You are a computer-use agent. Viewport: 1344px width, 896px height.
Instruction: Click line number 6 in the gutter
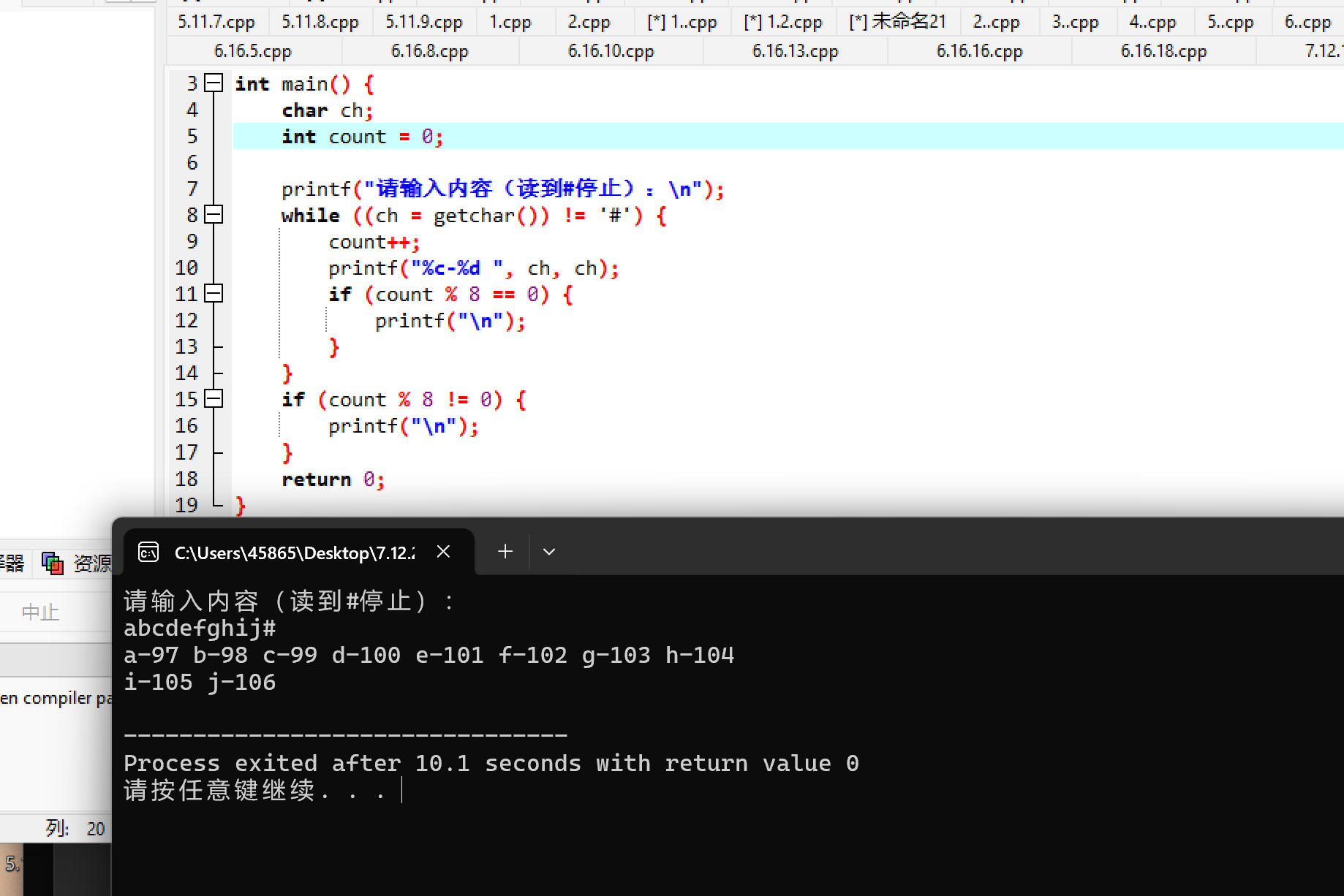(x=192, y=162)
